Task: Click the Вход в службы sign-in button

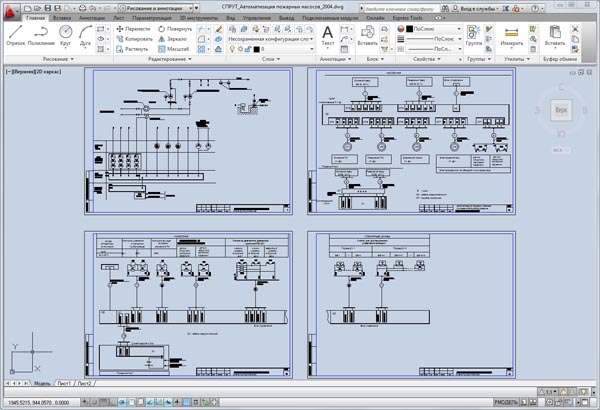Action: click(478, 8)
